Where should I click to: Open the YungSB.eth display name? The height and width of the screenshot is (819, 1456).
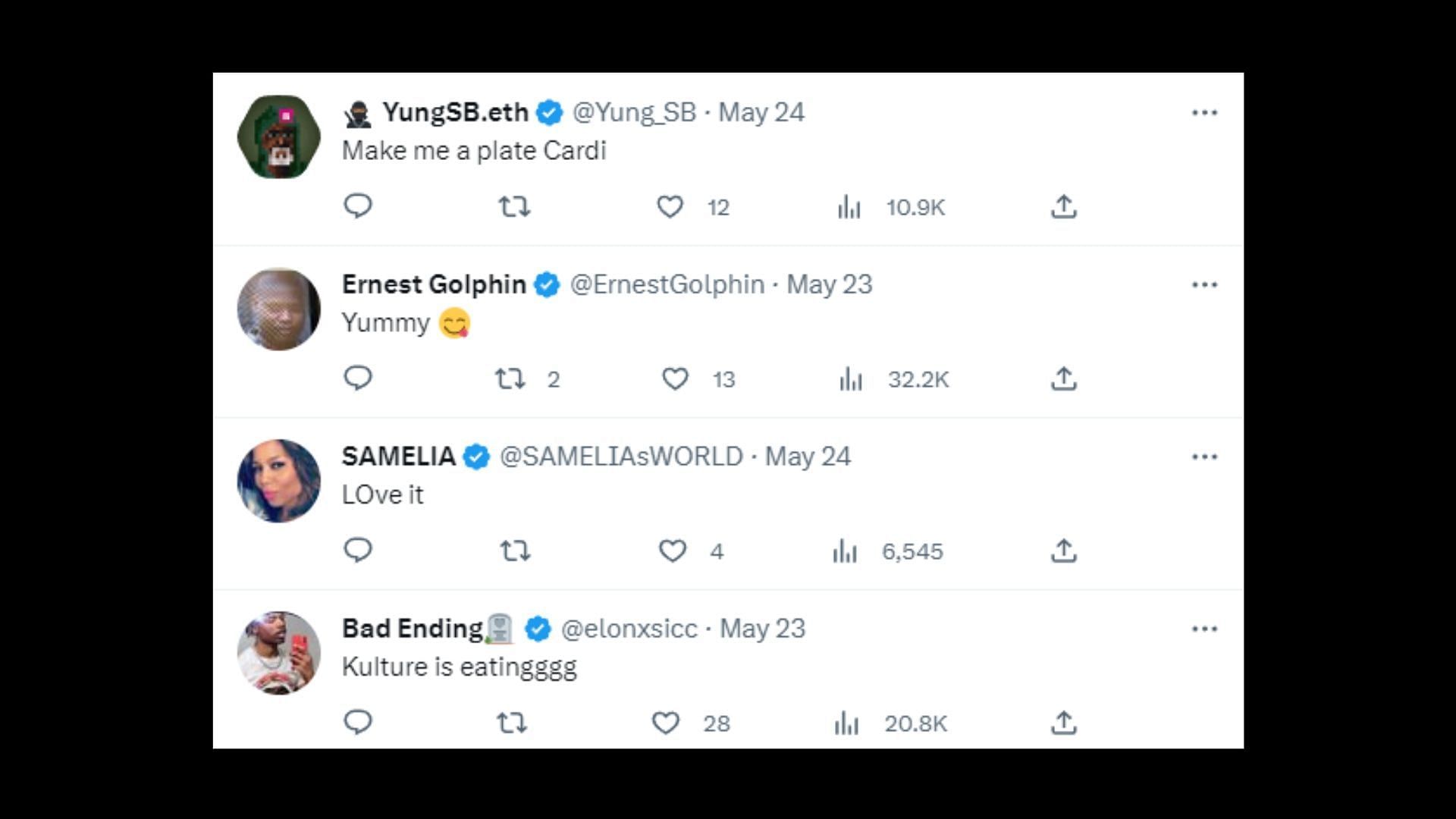pos(455,112)
